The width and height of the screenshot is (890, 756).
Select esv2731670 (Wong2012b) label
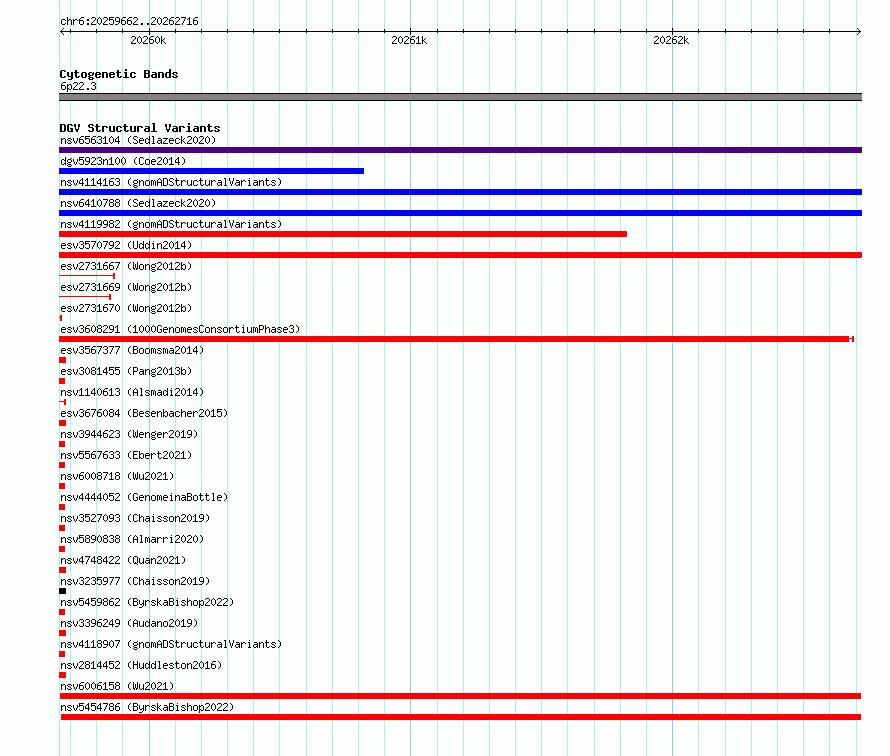(x=126, y=308)
